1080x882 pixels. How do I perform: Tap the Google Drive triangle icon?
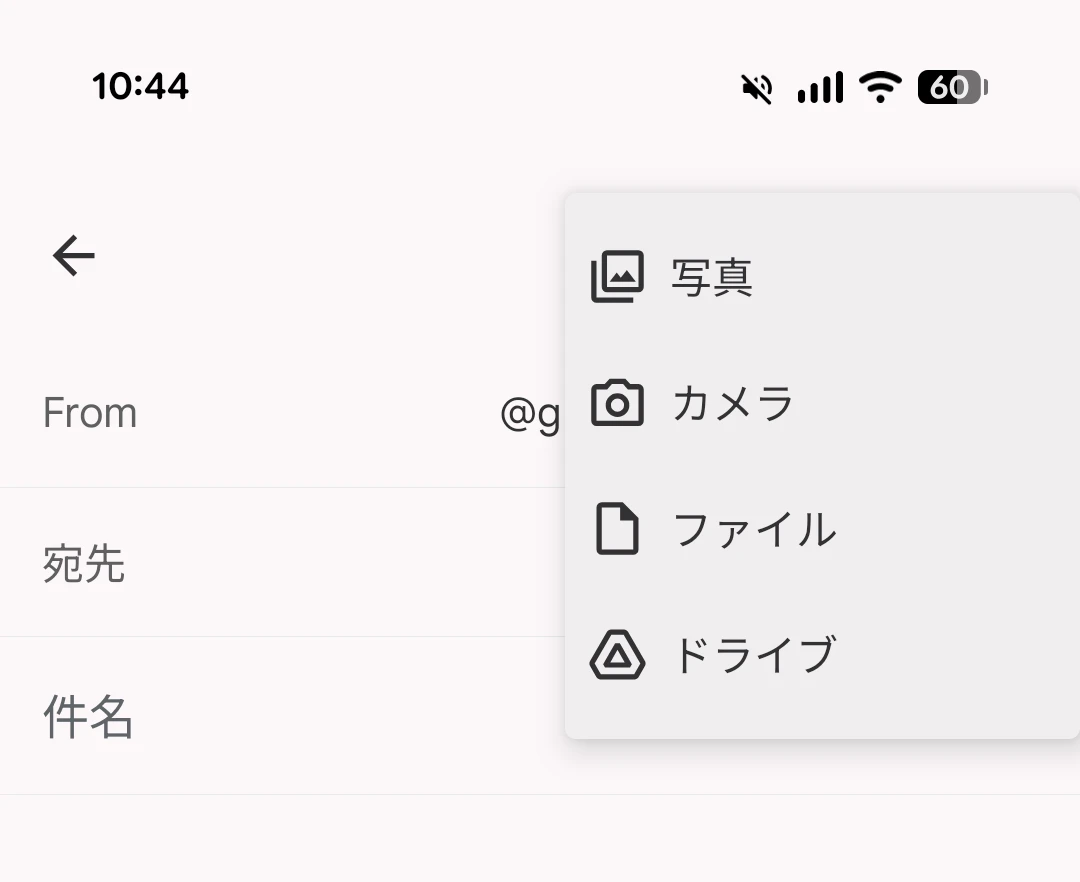(x=617, y=656)
